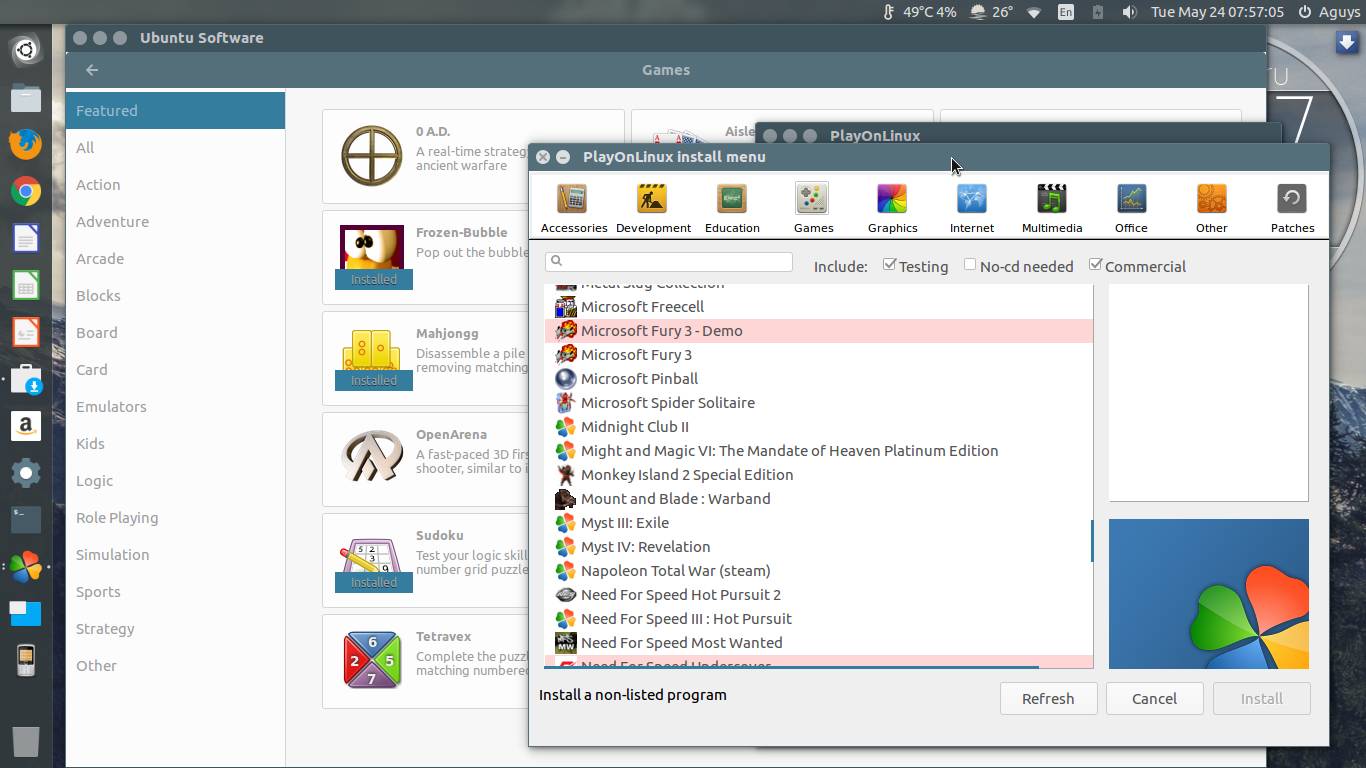The image size is (1366, 768).
Task: Go back in Ubuntu Software header
Action: (92, 70)
